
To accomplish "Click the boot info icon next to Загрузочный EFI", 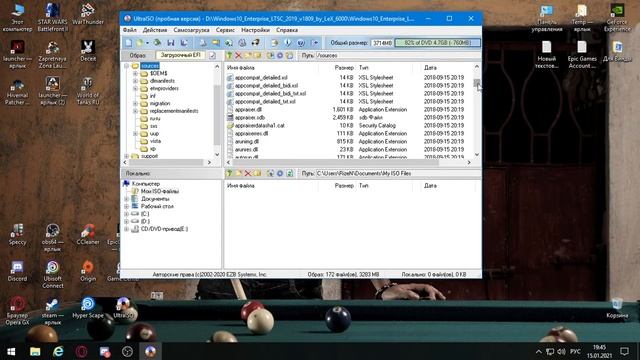I will coord(212,56).
